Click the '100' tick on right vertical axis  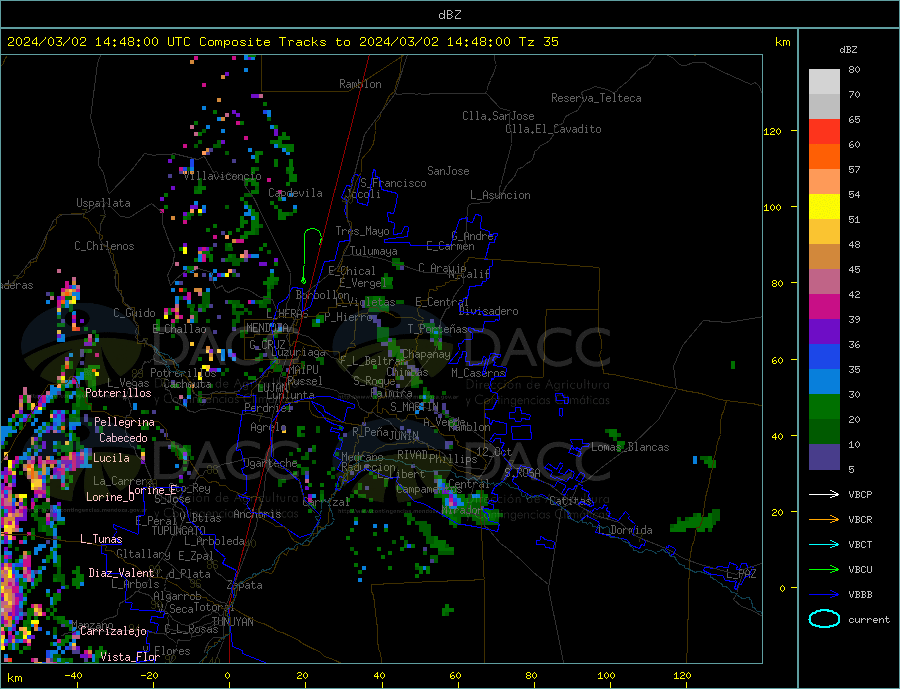(773, 207)
